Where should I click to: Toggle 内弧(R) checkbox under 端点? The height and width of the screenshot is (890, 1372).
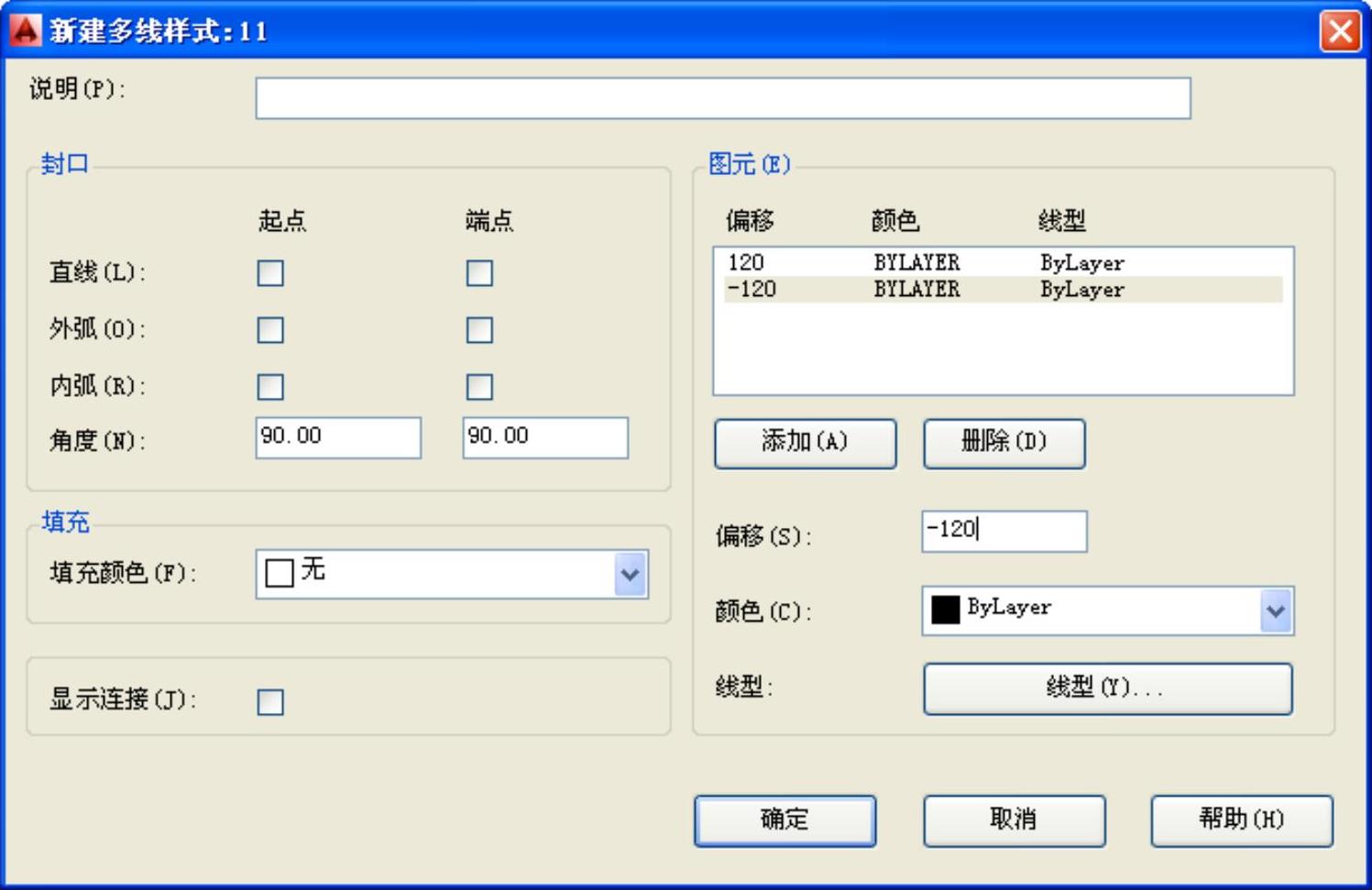pyautogui.click(x=479, y=387)
